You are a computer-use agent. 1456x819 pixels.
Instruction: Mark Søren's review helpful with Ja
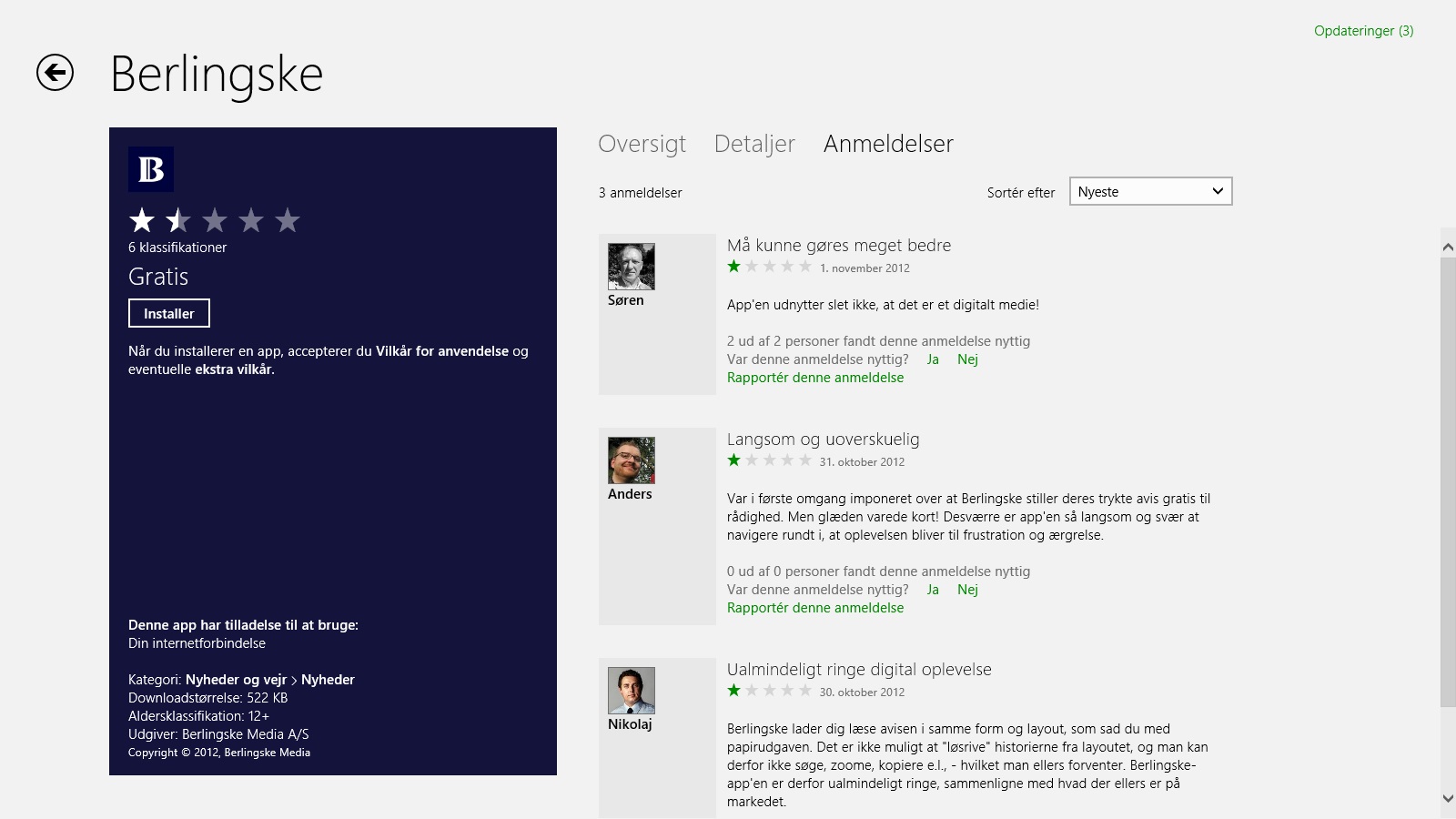(x=933, y=359)
